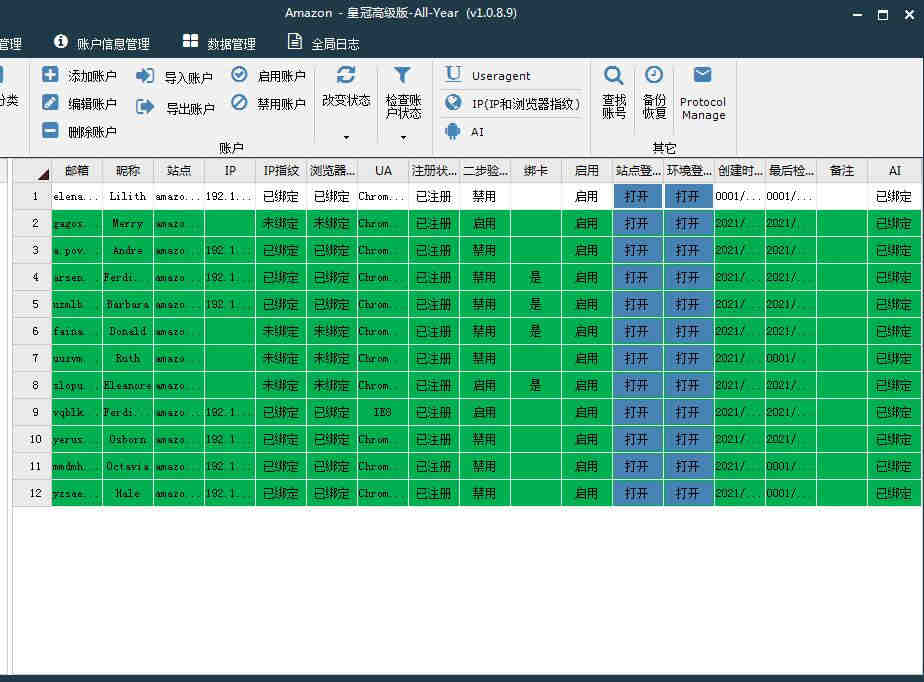The width and height of the screenshot is (924, 682).
Task: Click 环境登 打开 button in row 7
Action: click(688, 358)
